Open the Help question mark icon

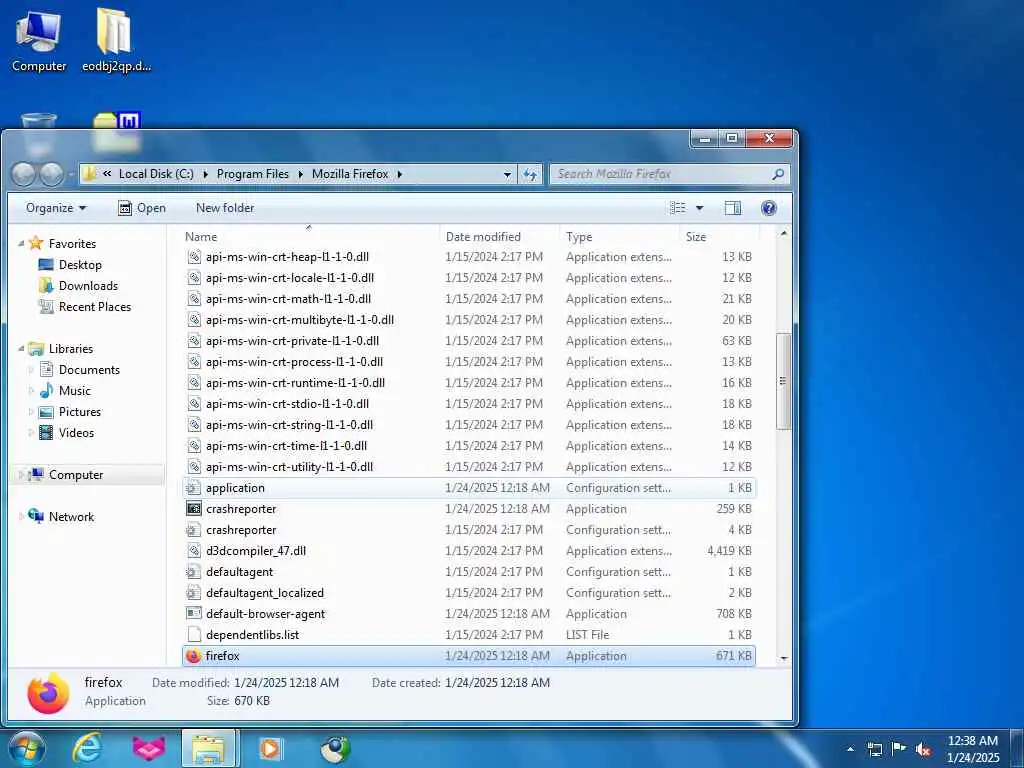(769, 208)
